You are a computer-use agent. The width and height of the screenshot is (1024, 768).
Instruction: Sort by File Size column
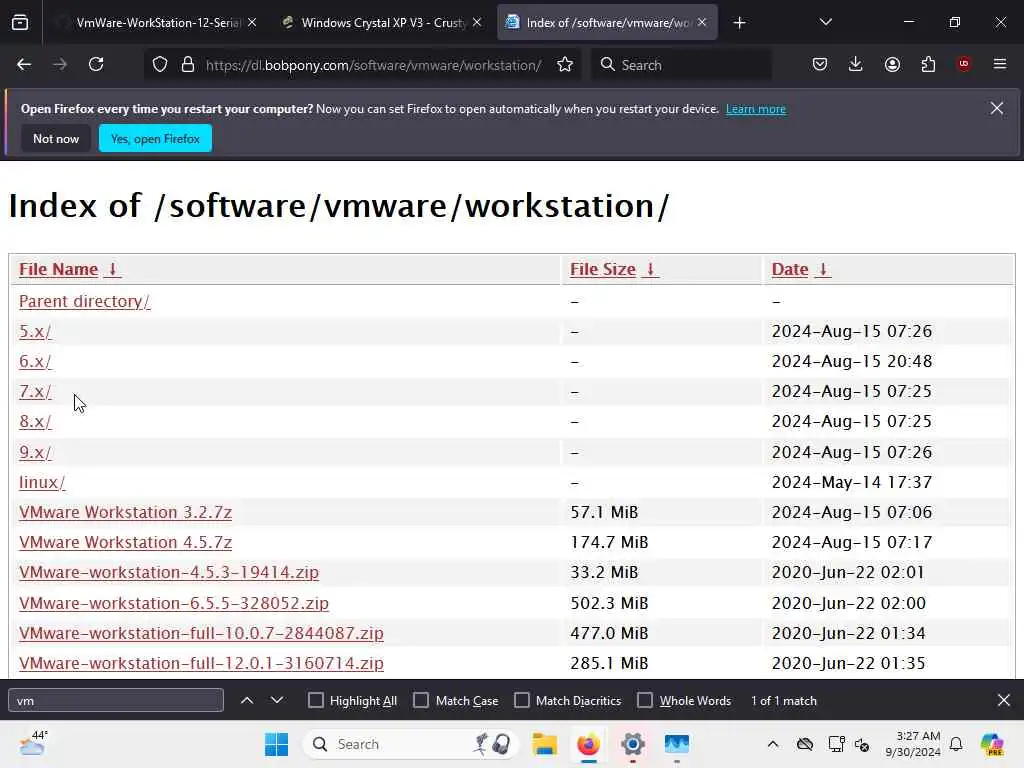[x=614, y=269]
